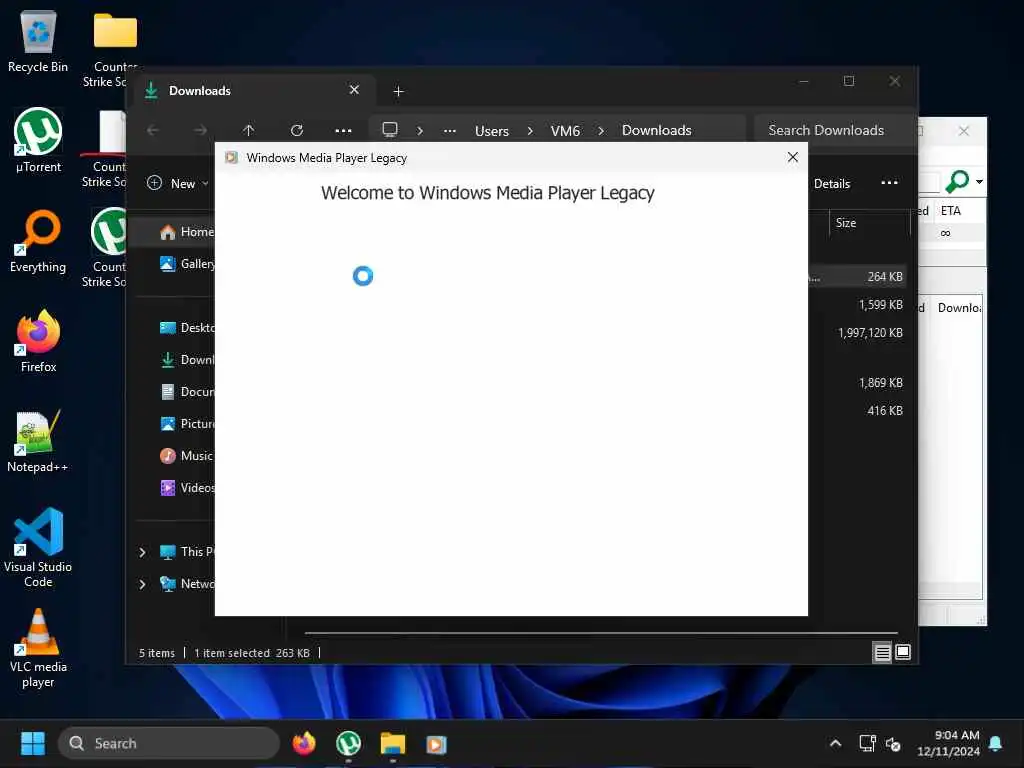Open the µTorrent search provider dropdown arrow
1024x768 pixels.
(x=980, y=182)
